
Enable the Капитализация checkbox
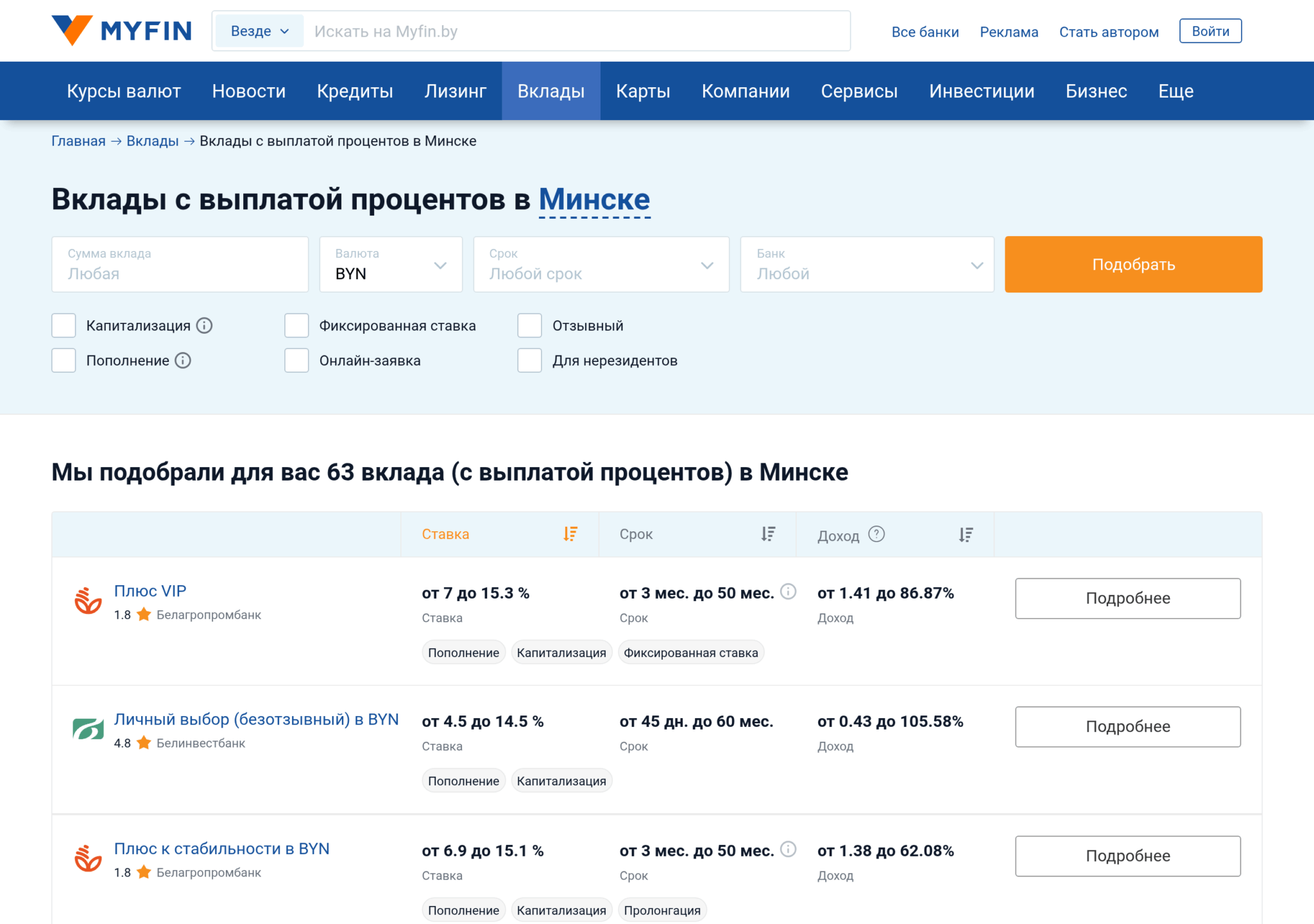pos(64,326)
